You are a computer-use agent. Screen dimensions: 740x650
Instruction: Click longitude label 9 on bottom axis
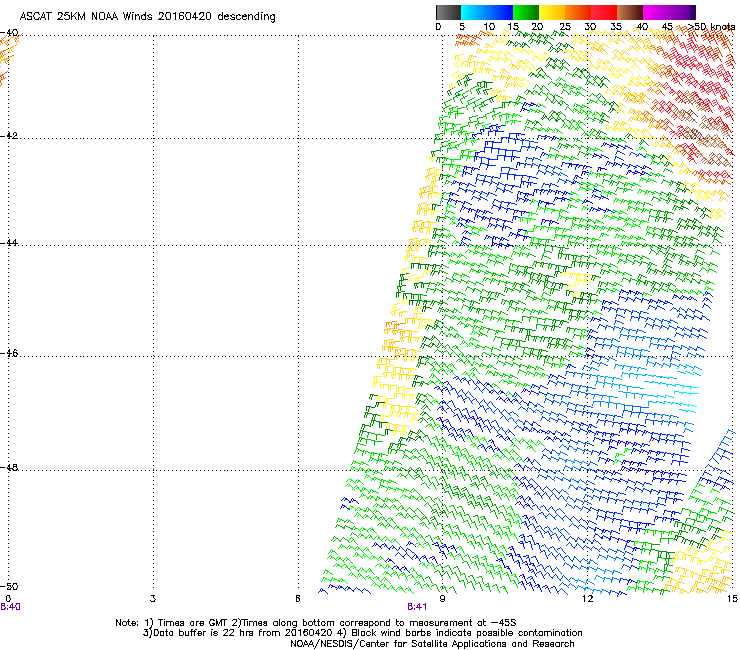click(x=442, y=599)
